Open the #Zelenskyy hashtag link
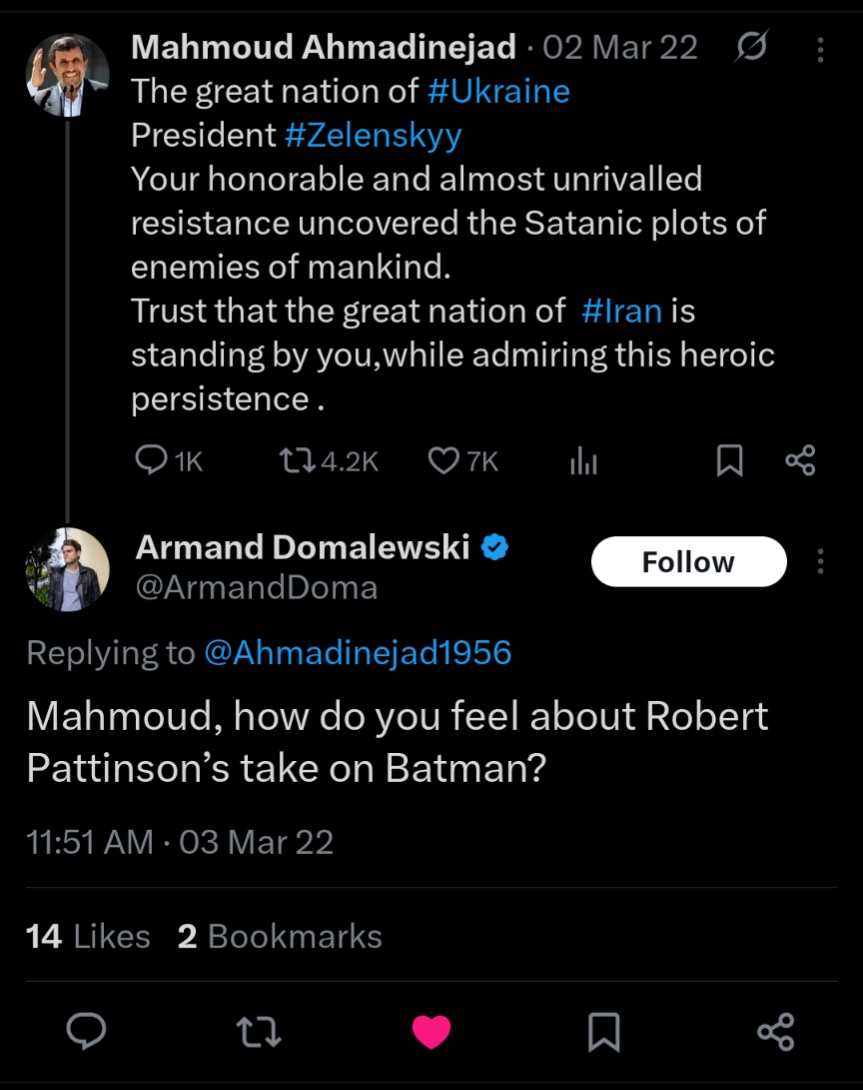Image resolution: width=863 pixels, height=1090 pixels. tap(373, 136)
